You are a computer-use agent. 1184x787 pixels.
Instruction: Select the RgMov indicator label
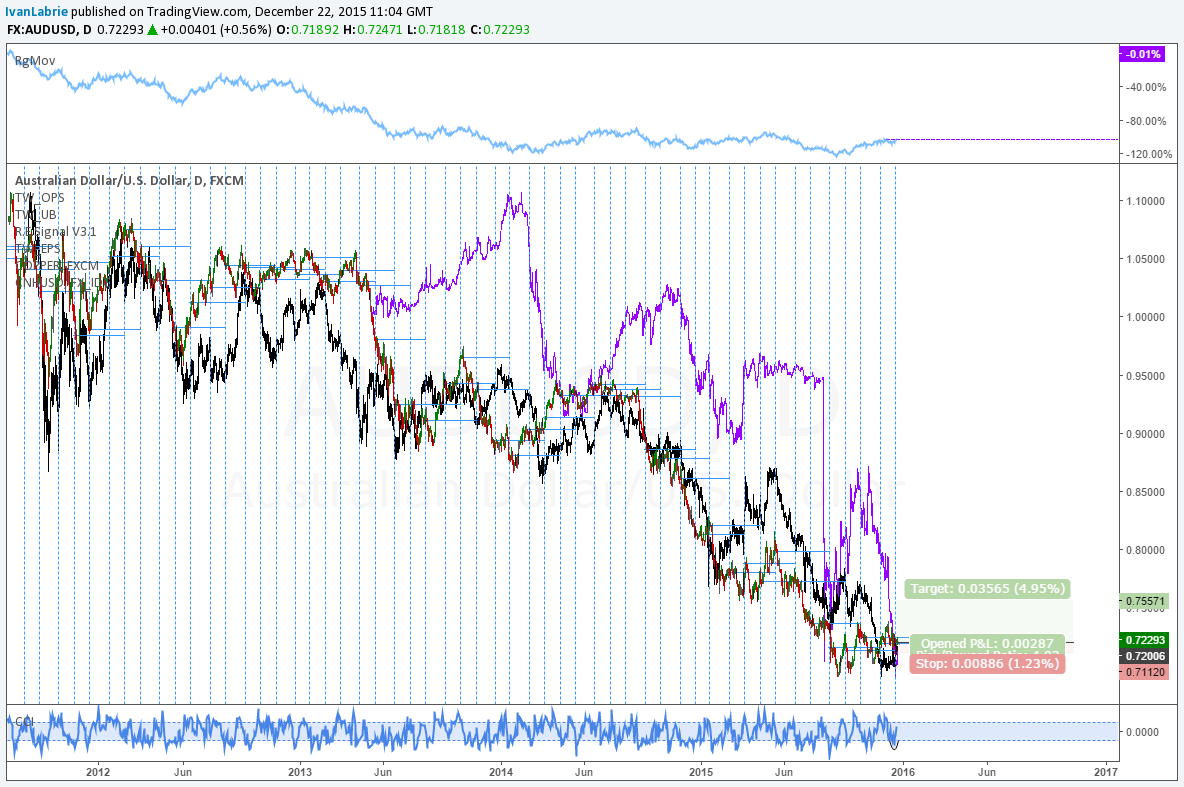35,60
